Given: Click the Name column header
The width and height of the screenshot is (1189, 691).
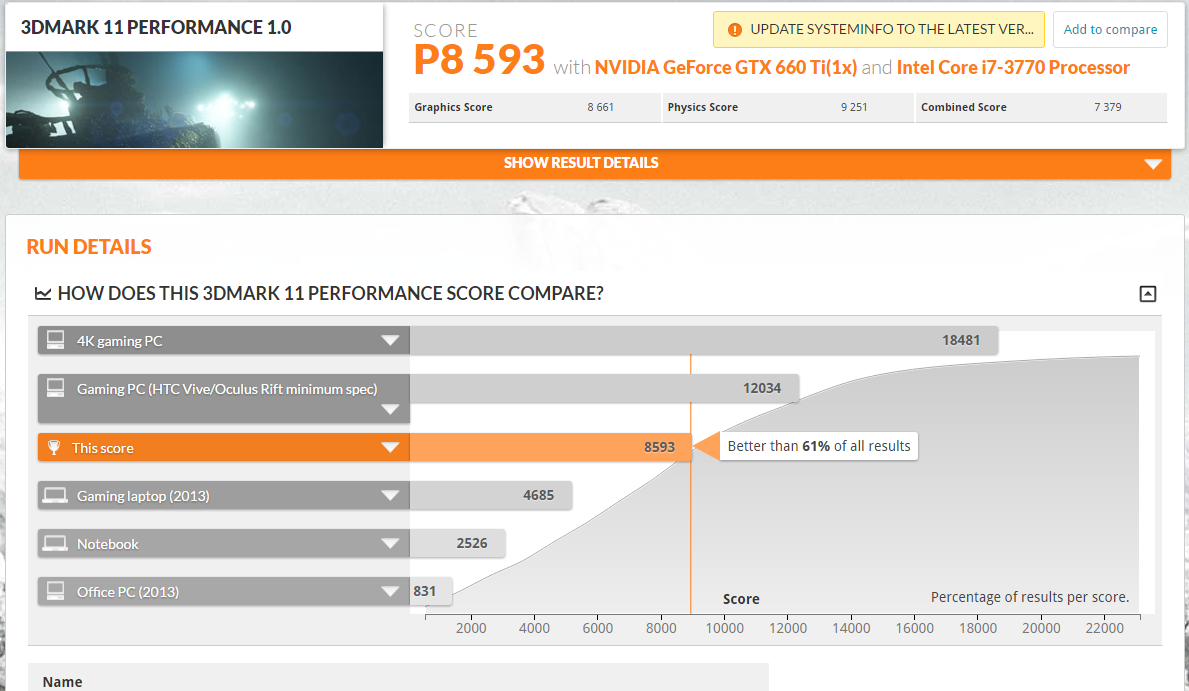Looking at the screenshot, I should (x=62, y=682).
